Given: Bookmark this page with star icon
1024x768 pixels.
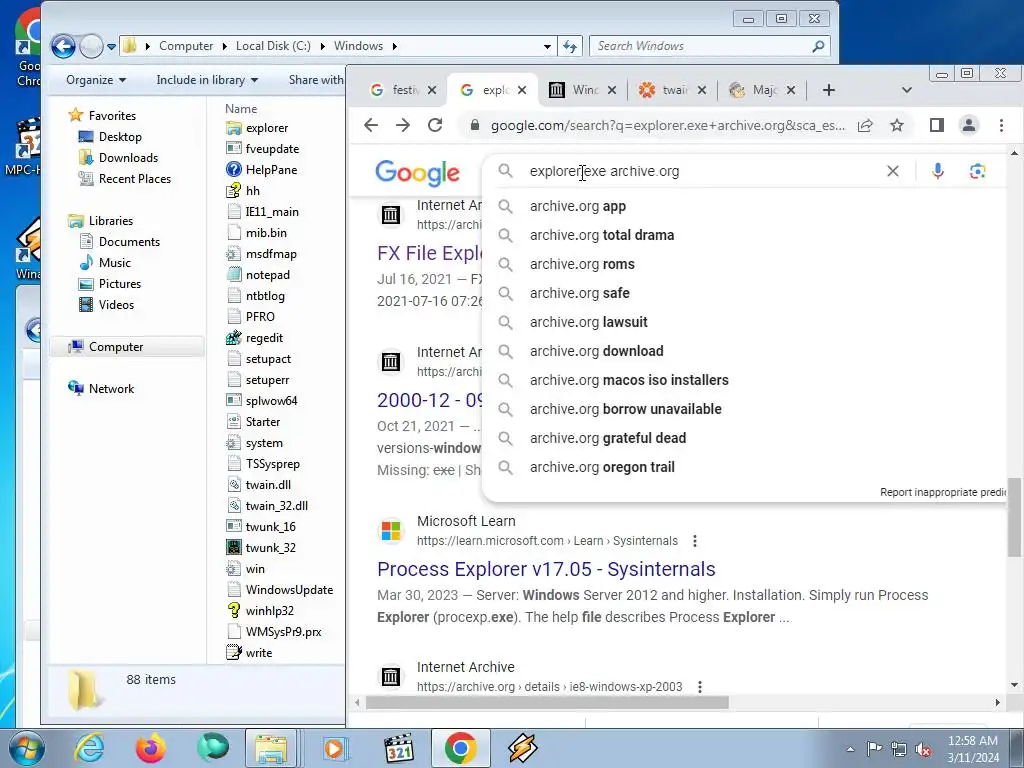Looking at the screenshot, I should (x=897, y=125).
